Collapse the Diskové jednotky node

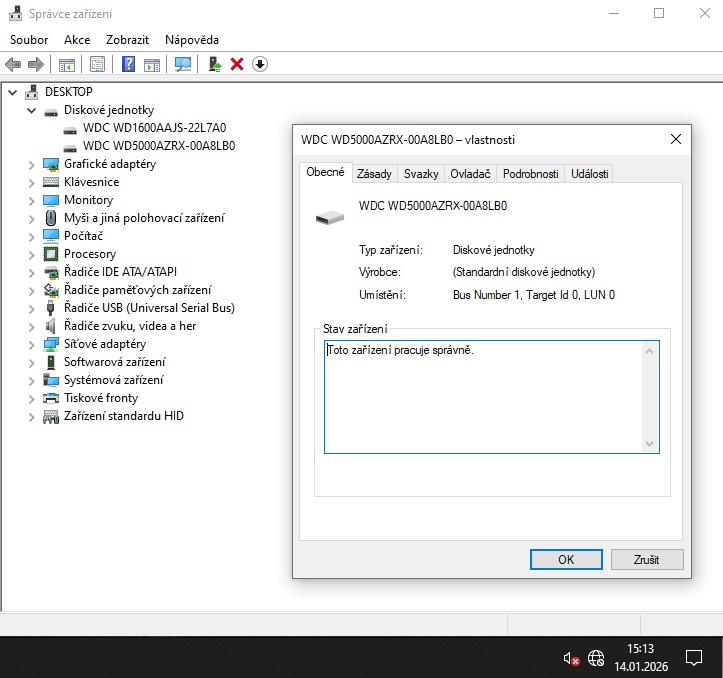[31, 111]
